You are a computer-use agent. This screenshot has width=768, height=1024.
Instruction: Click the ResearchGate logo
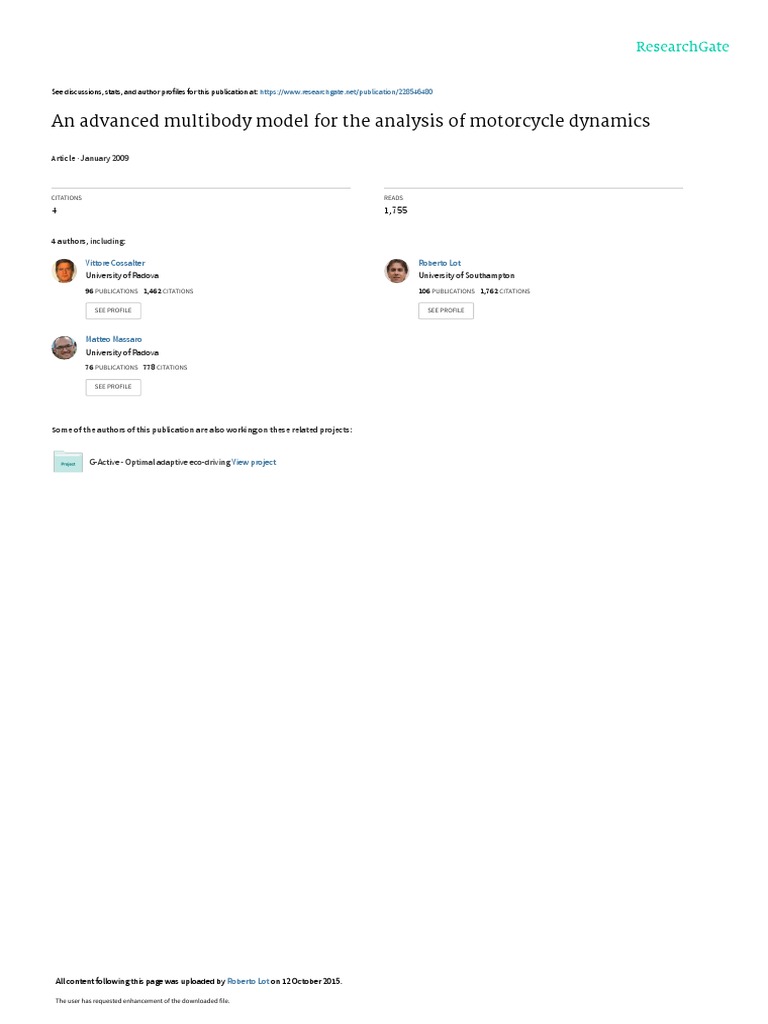[x=682, y=46]
